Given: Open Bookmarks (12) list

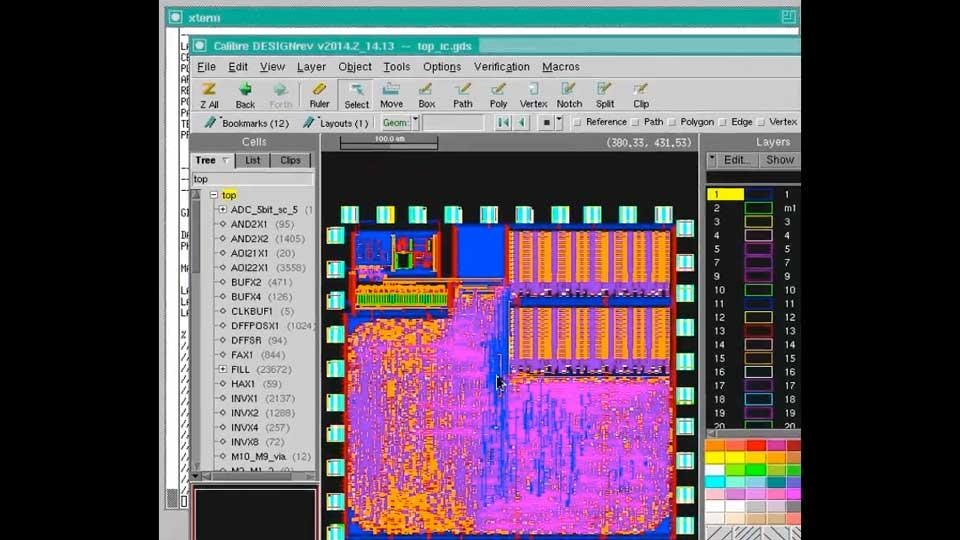Looking at the screenshot, I should point(247,123).
